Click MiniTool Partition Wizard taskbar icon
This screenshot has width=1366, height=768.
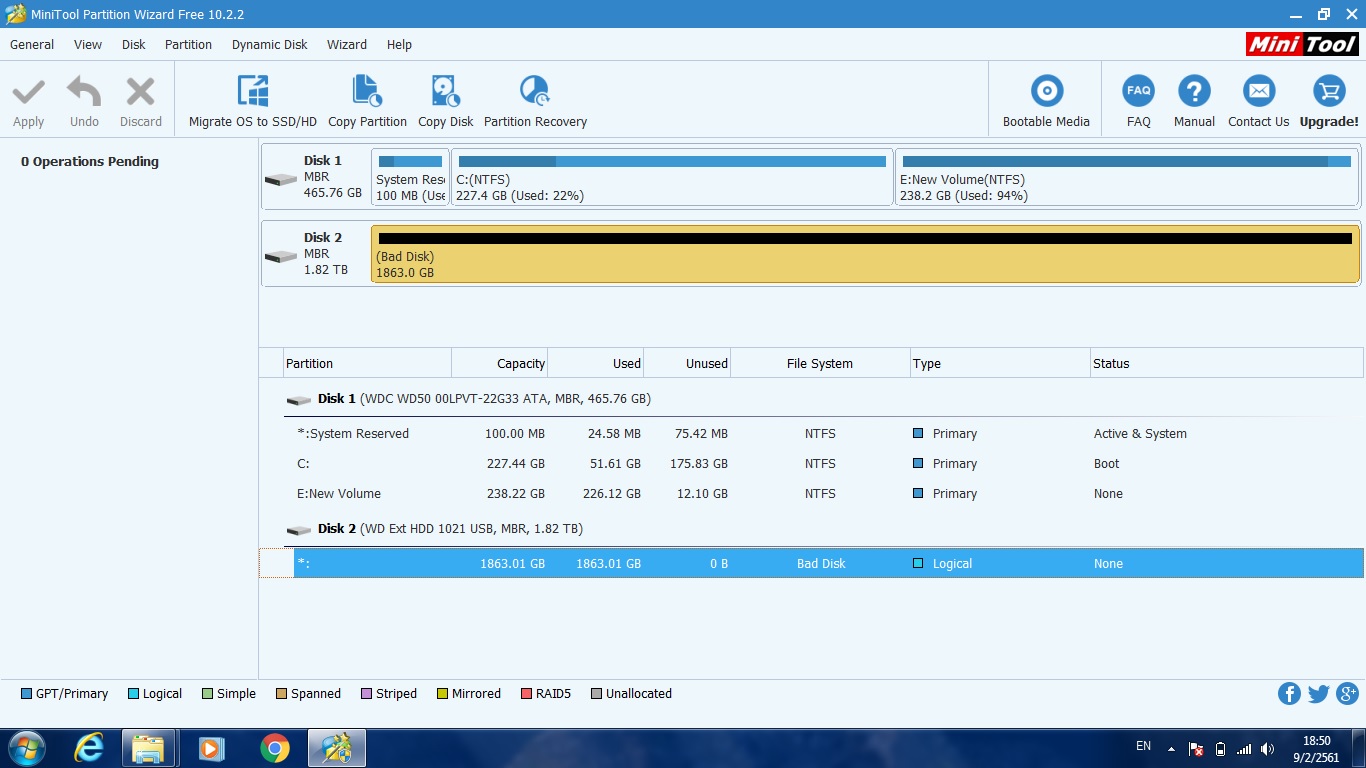pos(337,748)
